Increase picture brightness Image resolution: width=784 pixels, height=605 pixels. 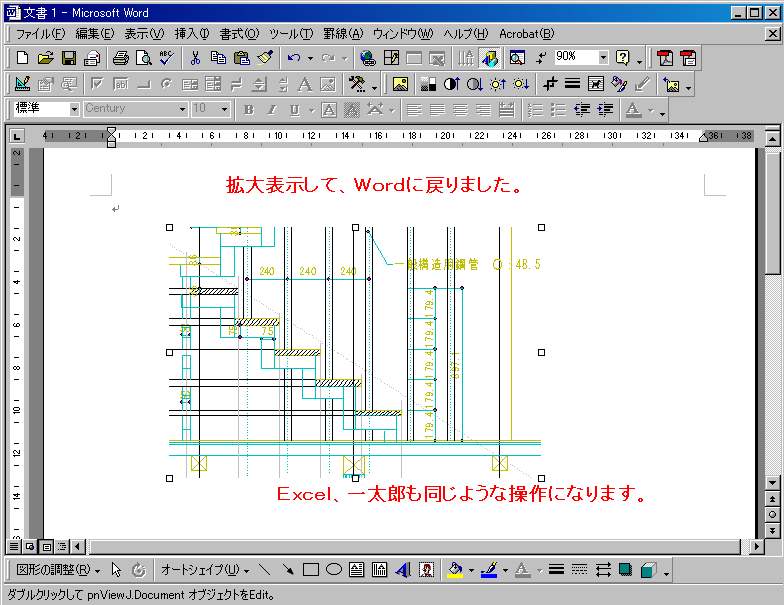[x=498, y=84]
